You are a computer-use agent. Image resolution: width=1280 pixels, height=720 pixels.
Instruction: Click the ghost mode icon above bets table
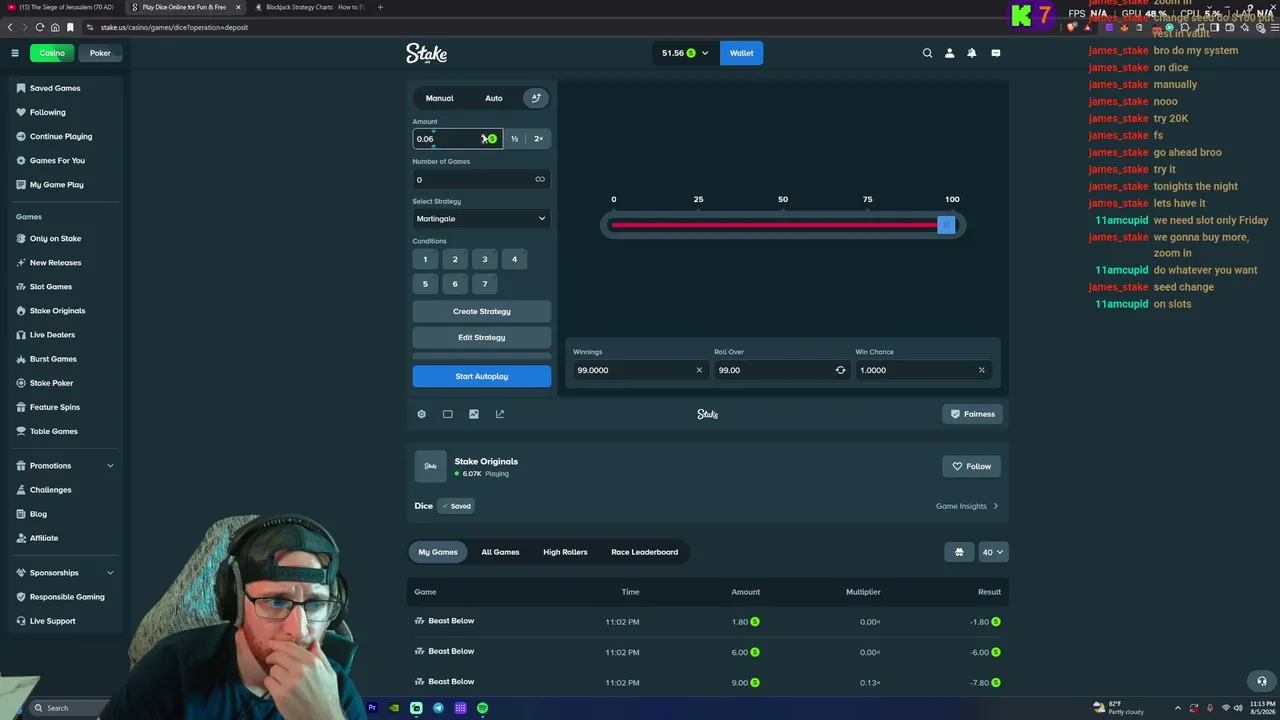959,552
